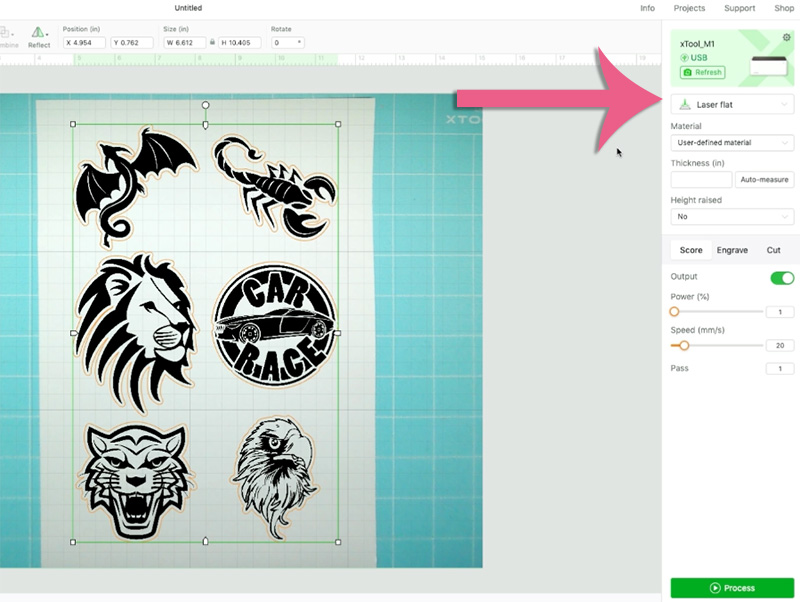Switch to the Cut tab
The height and width of the screenshot is (602, 800).
pyautogui.click(x=773, y=250)
